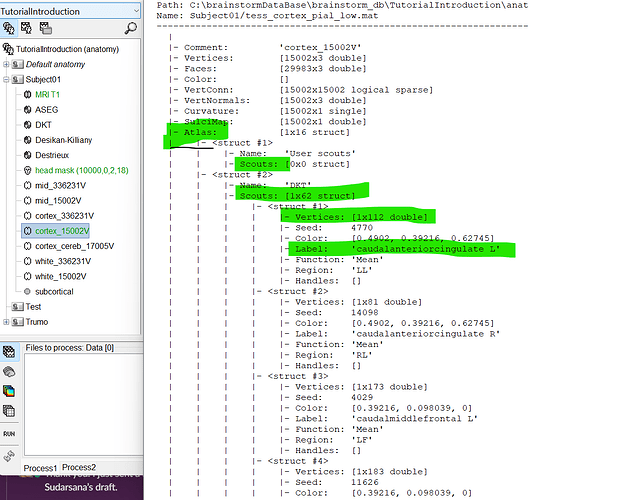Switch to anatomy view icon
This screenshot has width=621, height=500.
click(x=9, y=28)
